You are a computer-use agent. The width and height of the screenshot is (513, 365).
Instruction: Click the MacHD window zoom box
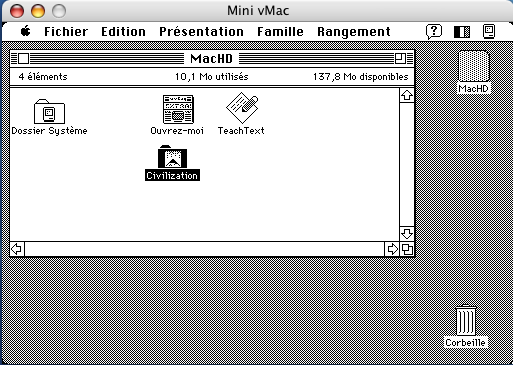pyautogui.click(x=400, y=59)
